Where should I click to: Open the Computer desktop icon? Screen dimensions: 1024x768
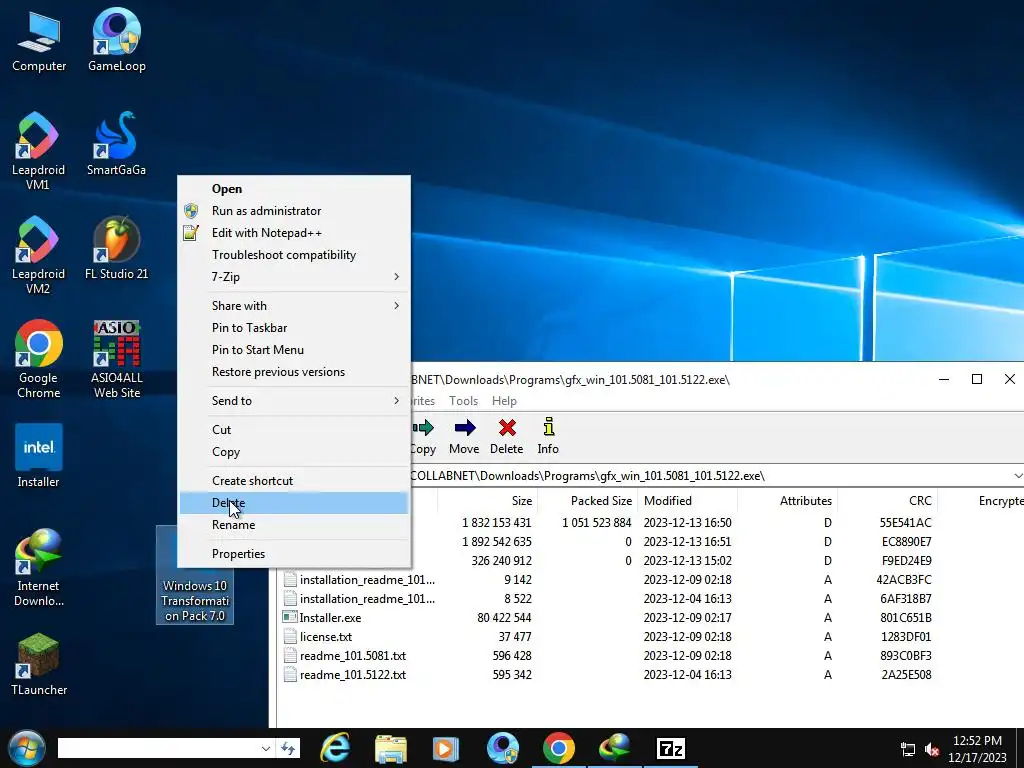tap(39, 40)
